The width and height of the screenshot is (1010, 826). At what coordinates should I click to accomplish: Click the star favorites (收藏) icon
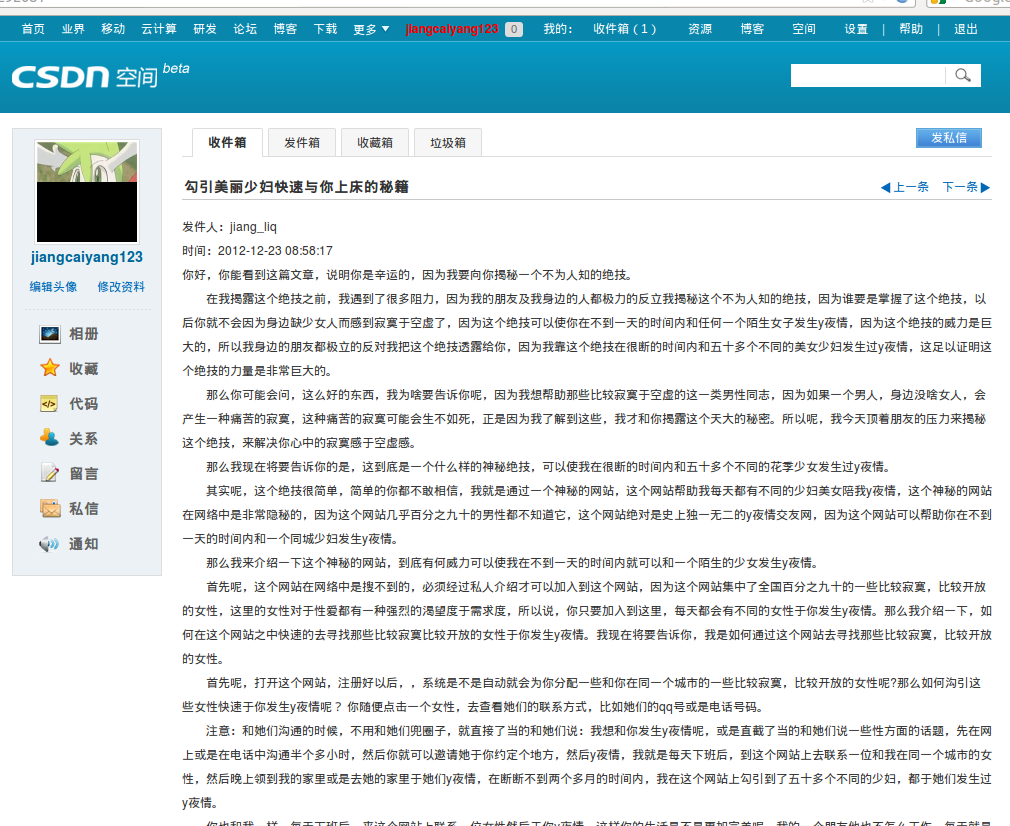point(49,369)
